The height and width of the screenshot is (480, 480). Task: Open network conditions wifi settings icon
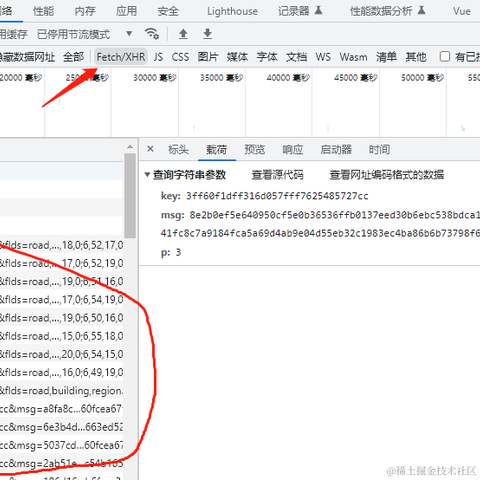[152, 34]
